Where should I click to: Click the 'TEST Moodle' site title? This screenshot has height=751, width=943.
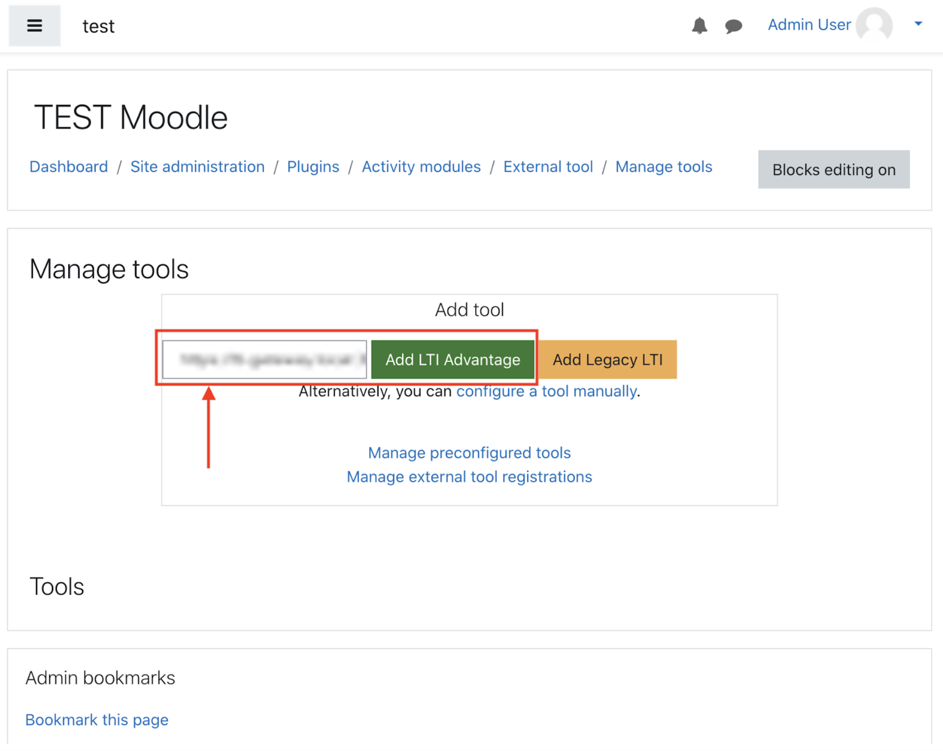131,117
